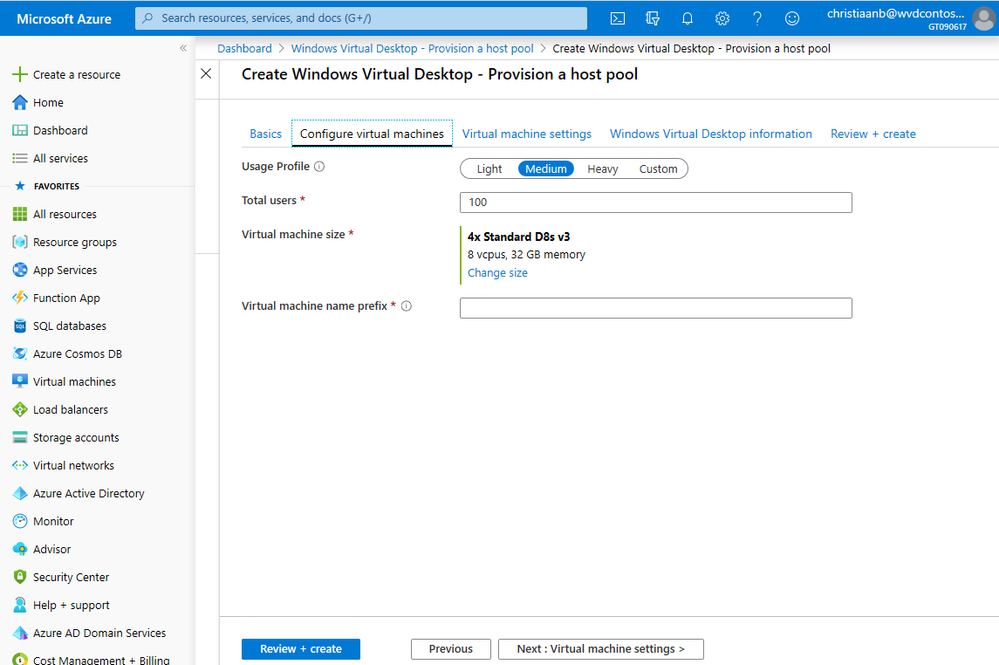This screenshot has width=999, height=665.
Task: Click the Virtual machines monitor icon
Action: (x=20, y=382)
